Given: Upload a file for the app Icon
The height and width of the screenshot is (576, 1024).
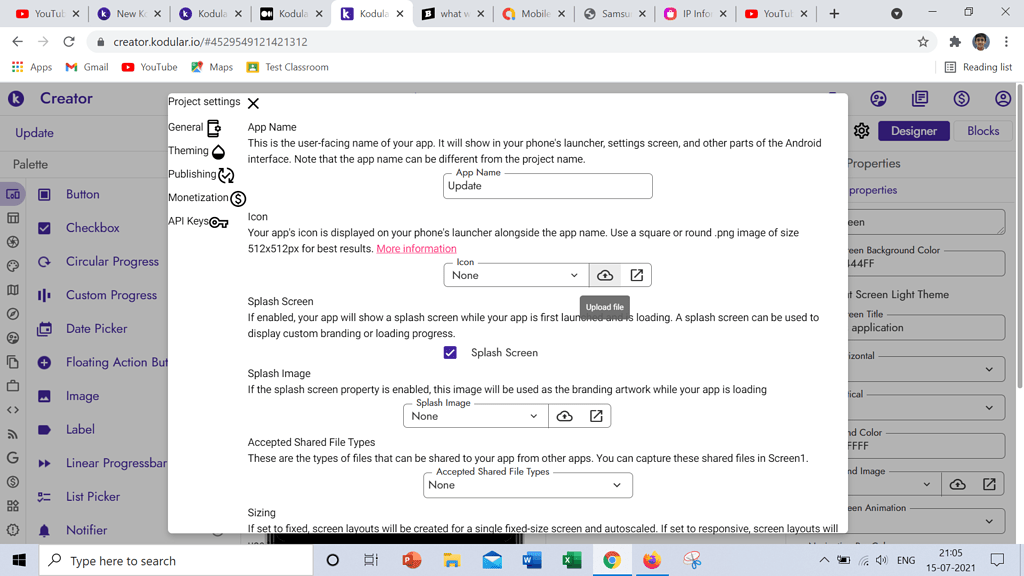Looking at the screenshot, I should pyautogui.click(x=605, y=276).
